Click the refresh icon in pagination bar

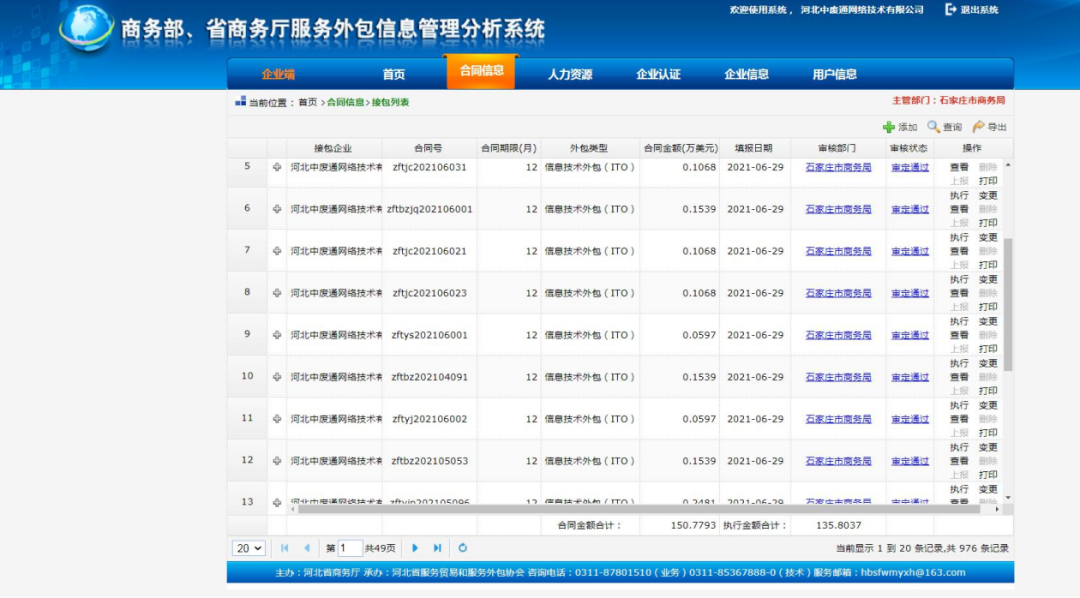point(463,548)
